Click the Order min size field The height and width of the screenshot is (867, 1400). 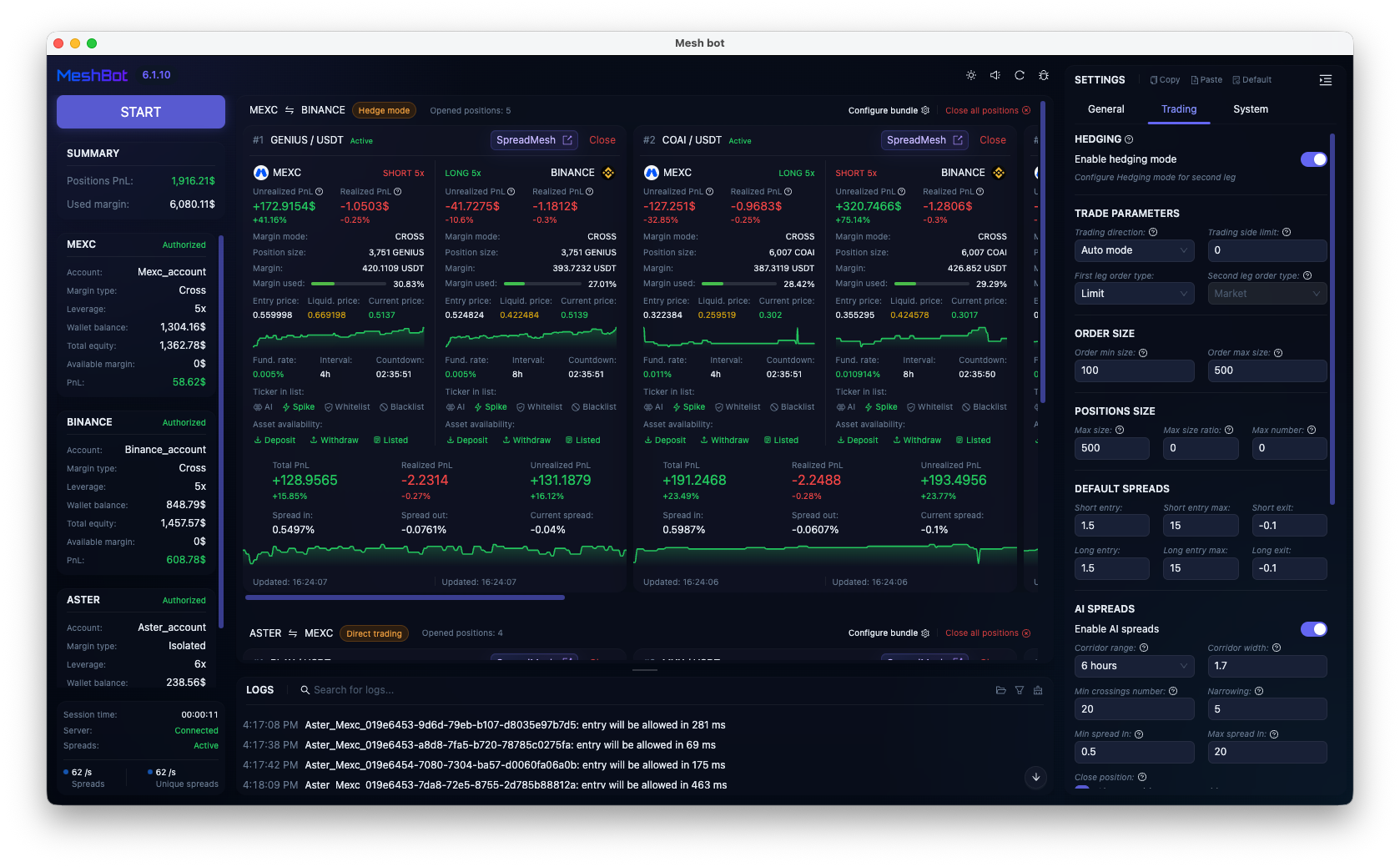(x=1134, y=370)
